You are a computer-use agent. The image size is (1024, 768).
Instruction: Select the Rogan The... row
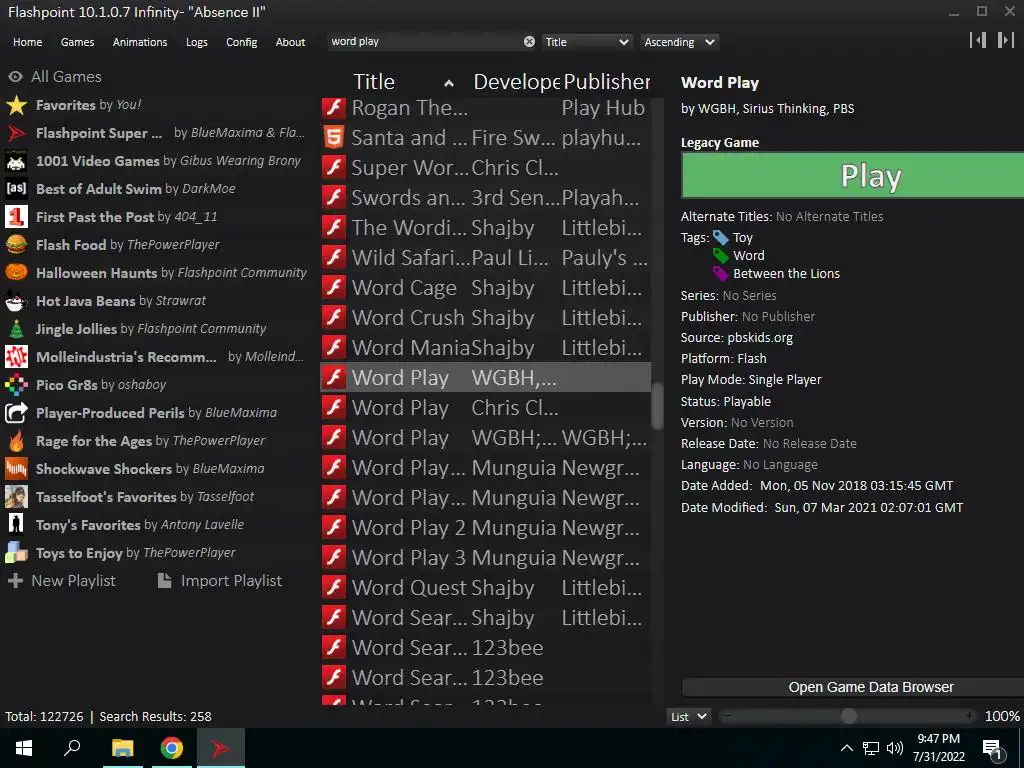pos(486,108)
